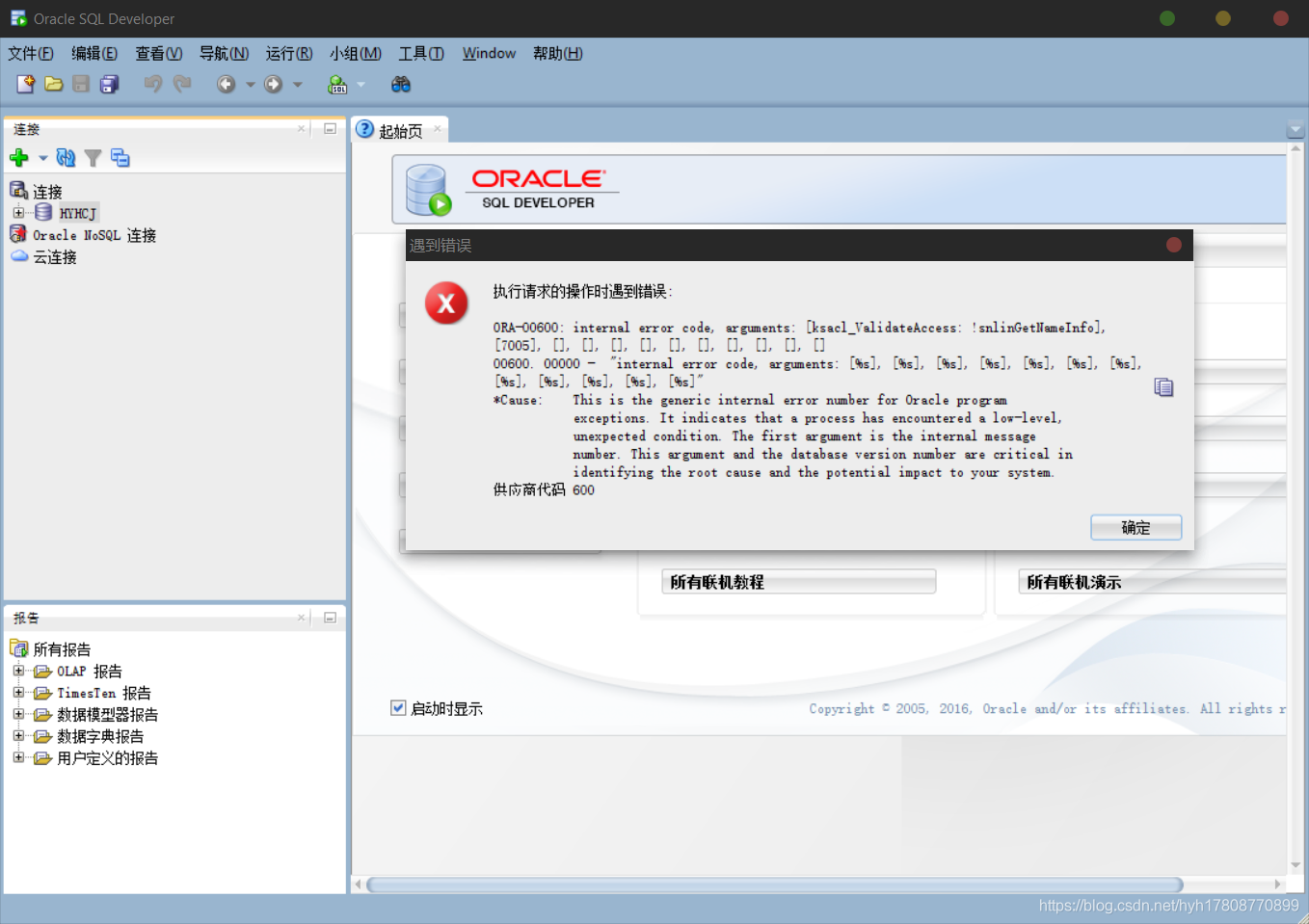Image resolution: width=1309 pixels, height=924 pixels.
Task: Expand the 用户定义的报告 tree node
Action: pyautogui.click(x=18, y=757)
